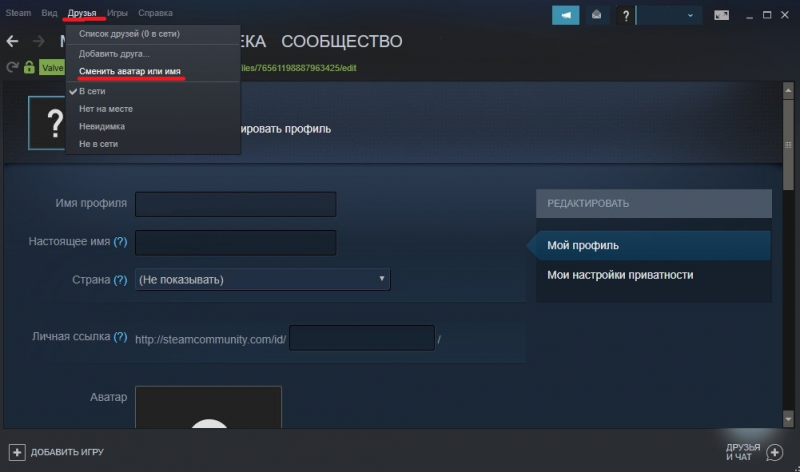This screenshot has height=472, width=800.
Task: Click the forward navigation arrow
Action: [38, 41]
